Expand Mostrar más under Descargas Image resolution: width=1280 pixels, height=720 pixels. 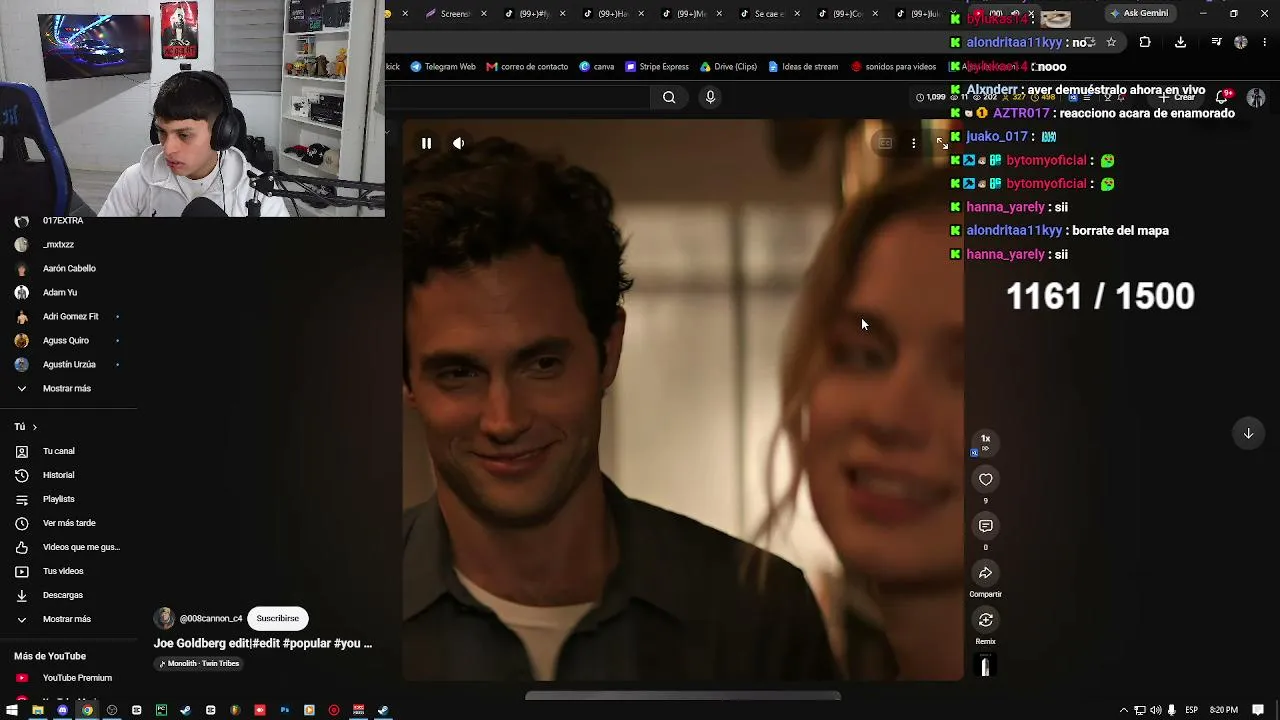click(67, 619)
